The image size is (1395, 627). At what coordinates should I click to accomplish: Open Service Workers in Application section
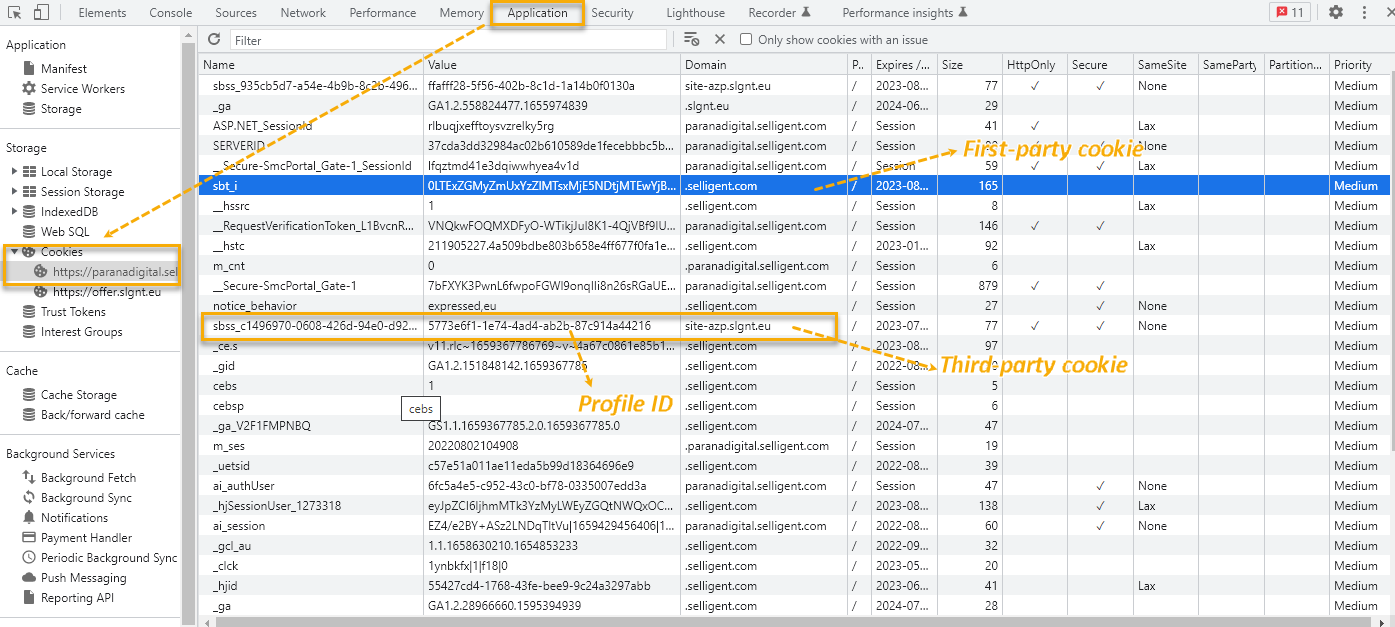82,89
